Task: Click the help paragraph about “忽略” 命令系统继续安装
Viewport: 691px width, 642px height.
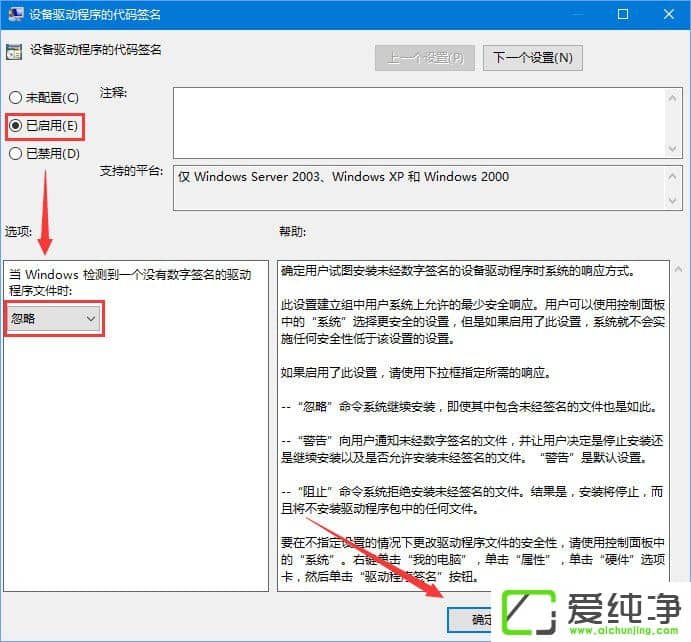Action: click(469, 406)
